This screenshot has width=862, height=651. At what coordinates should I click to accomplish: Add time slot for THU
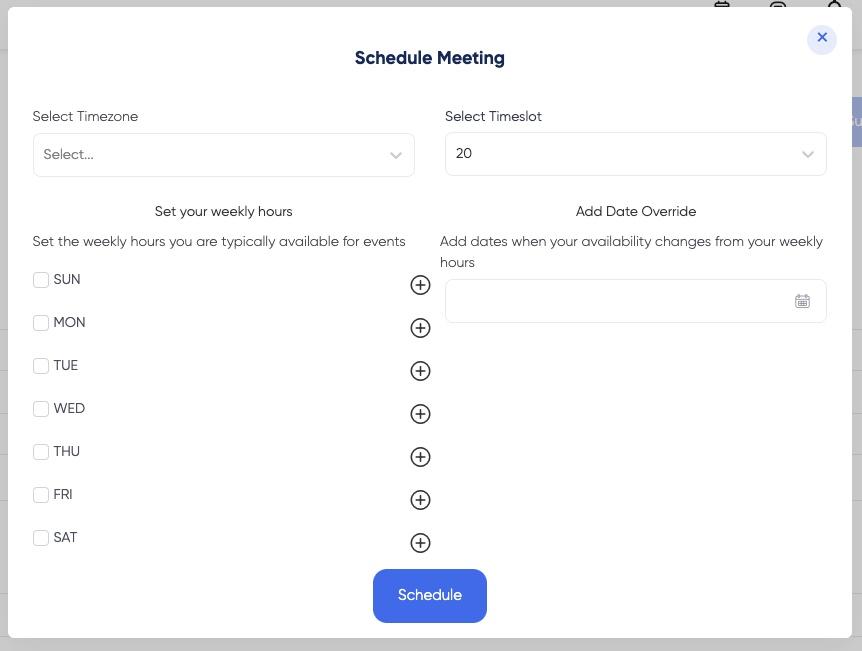(x=420, y=456)
